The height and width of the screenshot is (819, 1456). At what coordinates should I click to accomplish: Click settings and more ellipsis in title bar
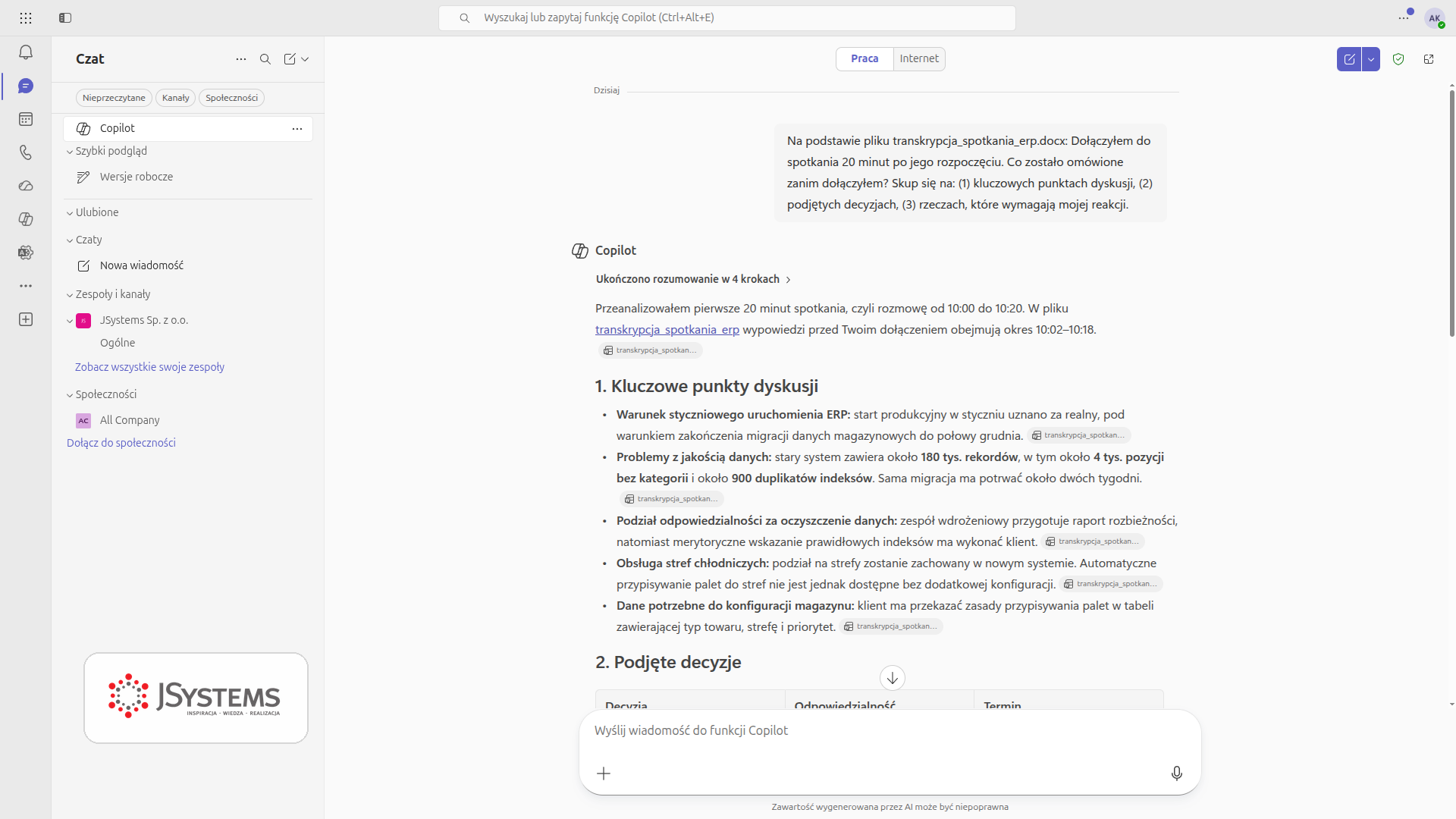1404,17
